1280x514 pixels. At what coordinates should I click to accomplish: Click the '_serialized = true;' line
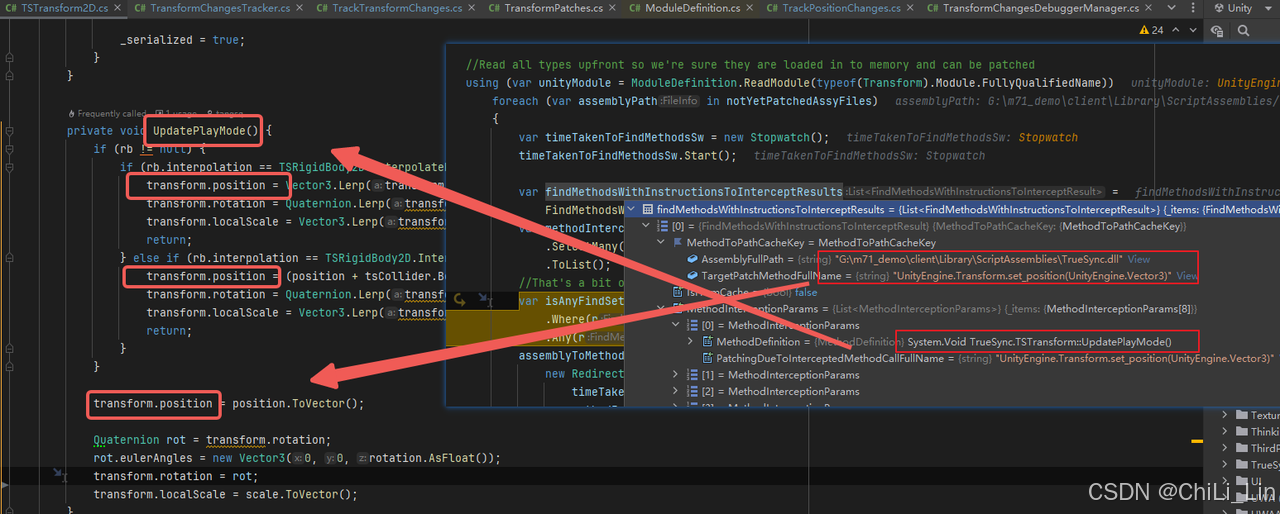(182, 40)
